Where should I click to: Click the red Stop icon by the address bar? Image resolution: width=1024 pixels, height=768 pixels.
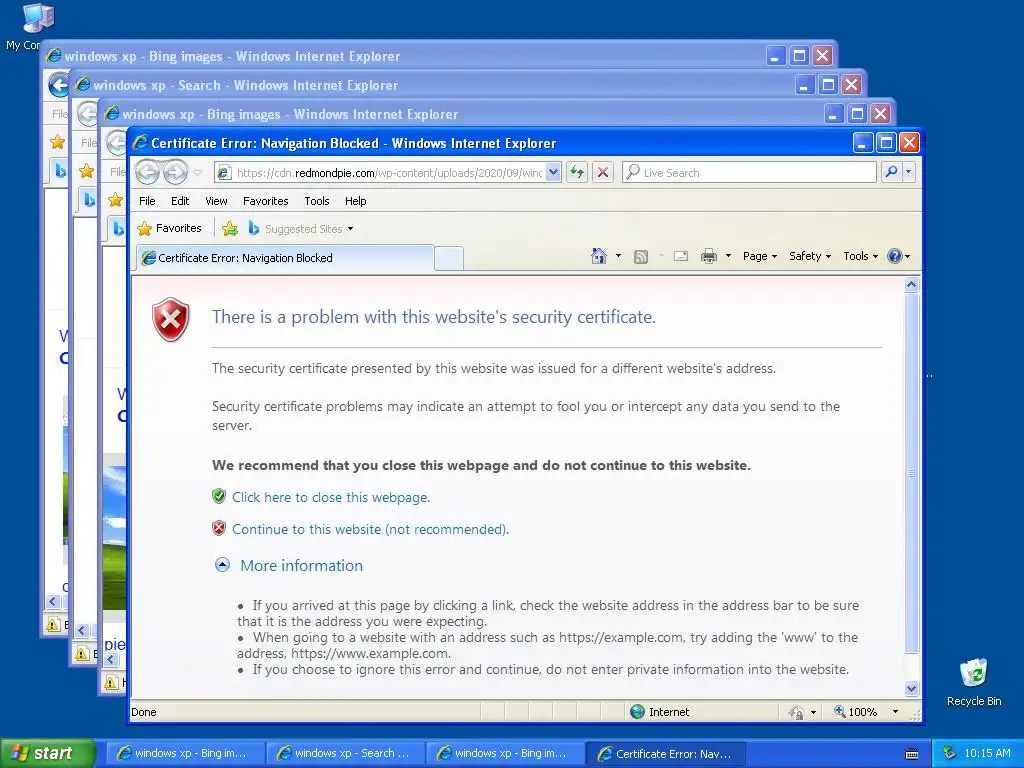(x=603, y=172)
